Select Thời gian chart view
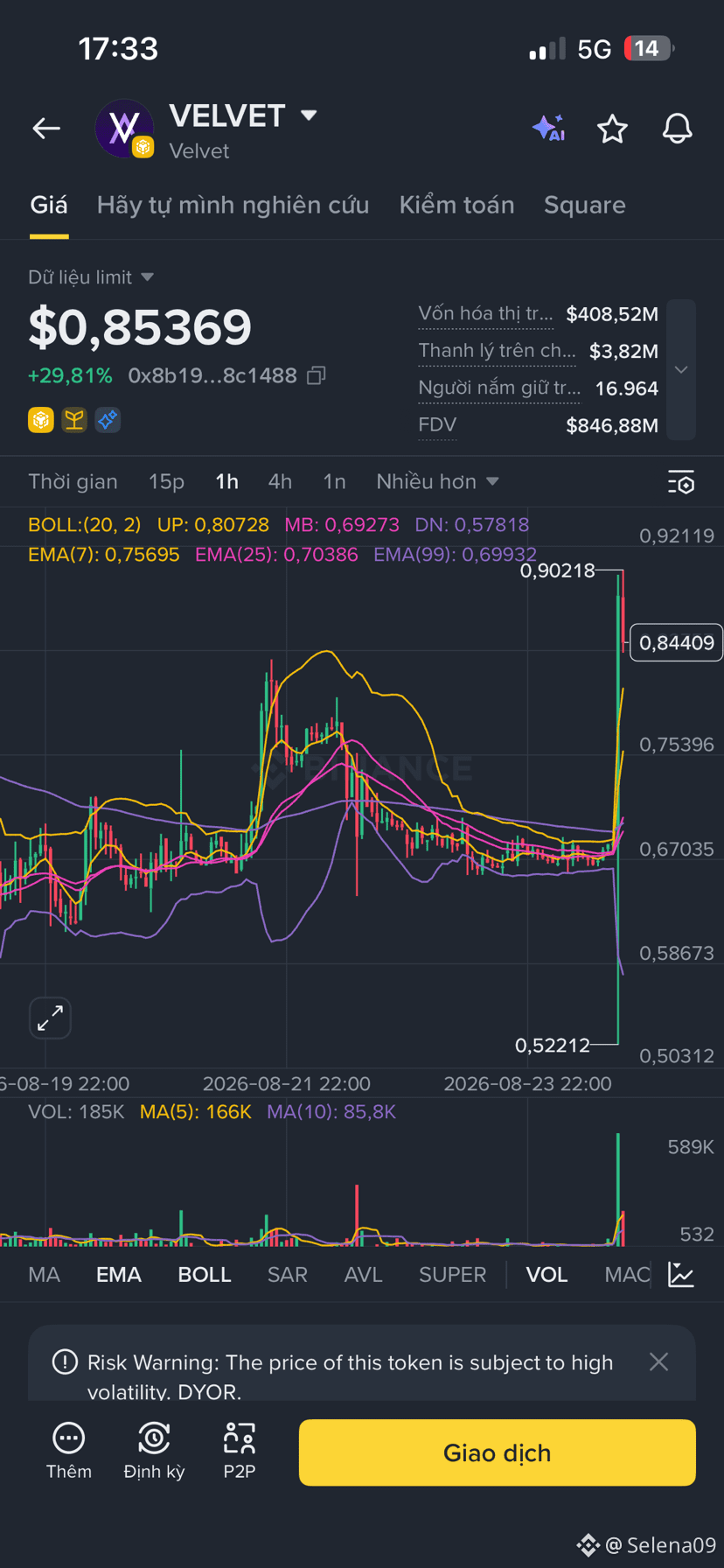 [73, 481]
